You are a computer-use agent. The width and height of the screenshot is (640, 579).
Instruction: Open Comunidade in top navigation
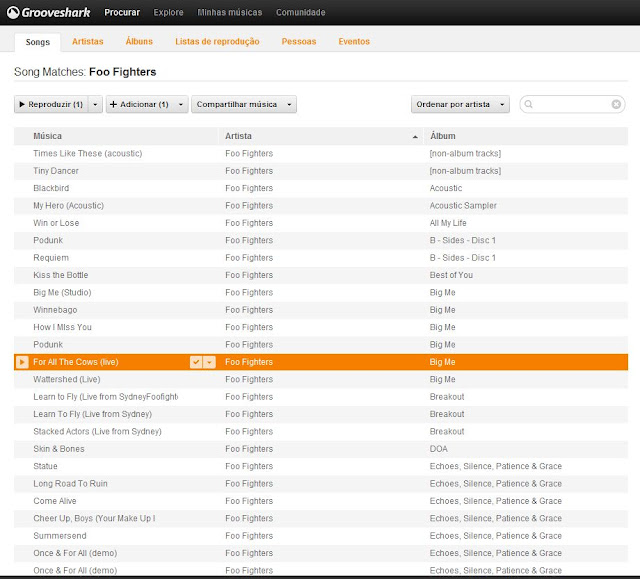click(x=300, y=12)
